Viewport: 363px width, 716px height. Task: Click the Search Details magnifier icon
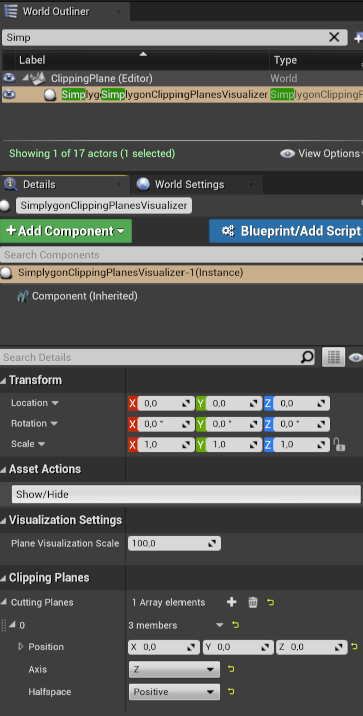(307, 357)
